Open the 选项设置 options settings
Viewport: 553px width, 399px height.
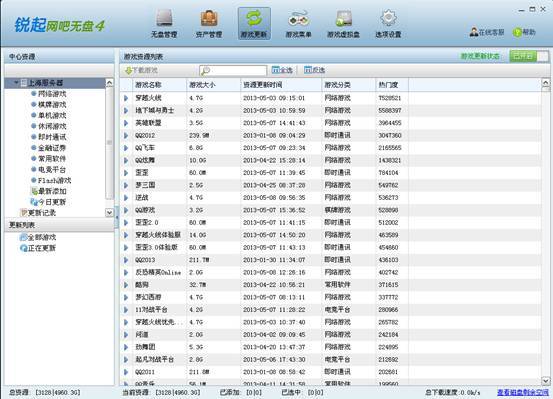(388, 23)
